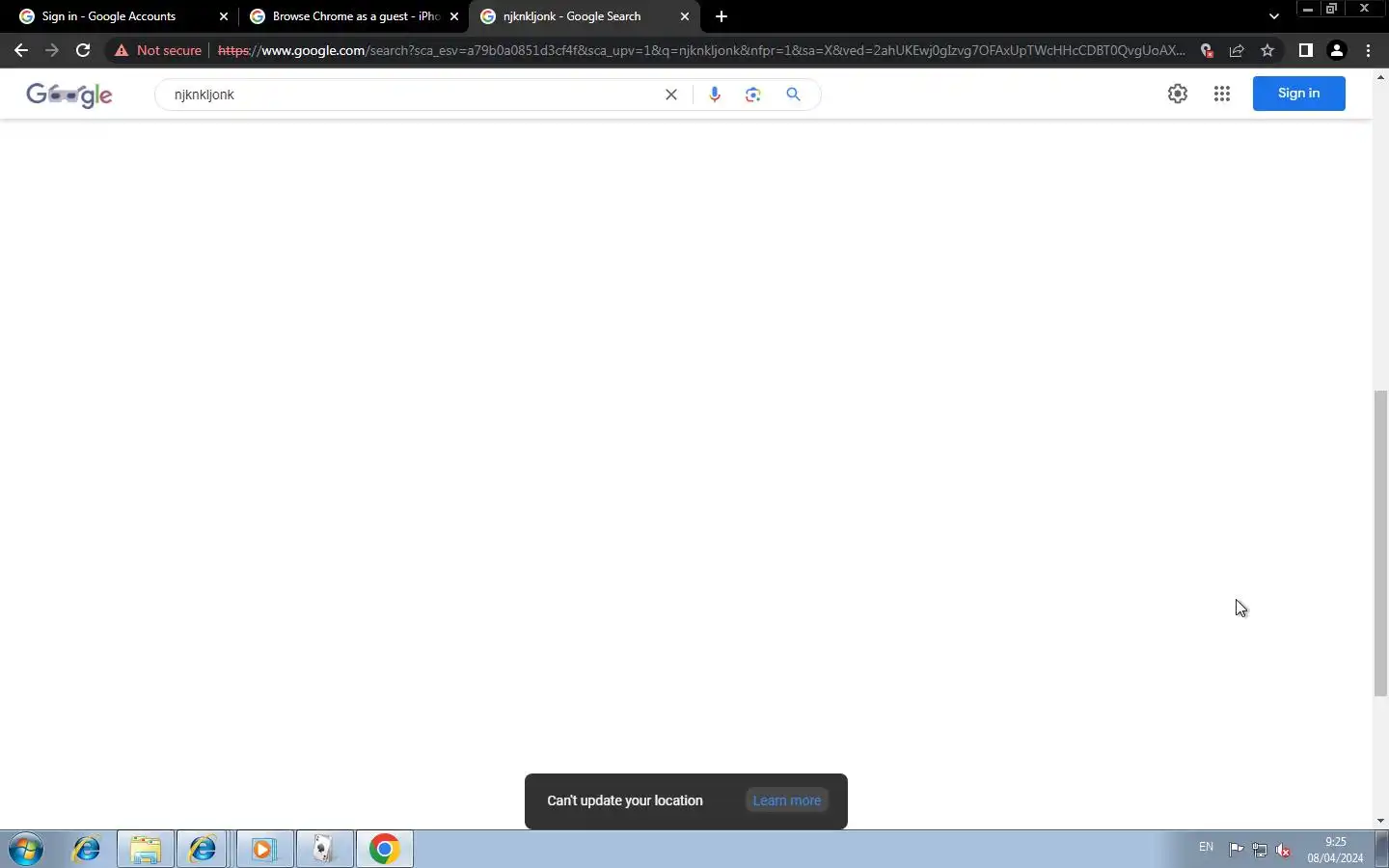Screen dimensions: 1389x868
Task: Share this page icon in address bar
Action: click(1238, 50)
